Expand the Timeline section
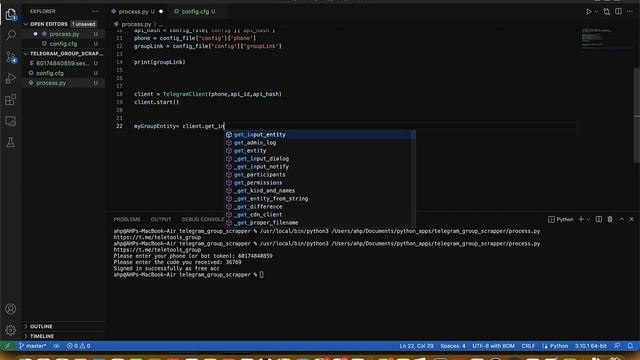 tap(63, 336)
